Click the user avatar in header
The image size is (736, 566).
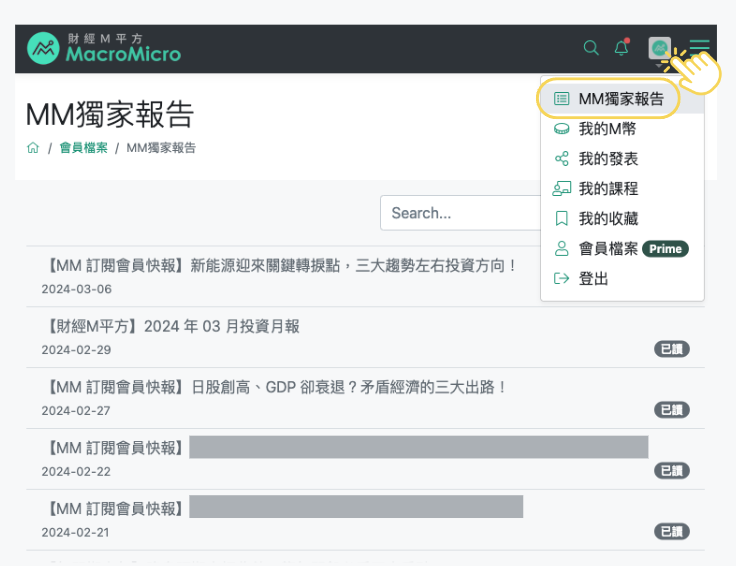[659, 48]
